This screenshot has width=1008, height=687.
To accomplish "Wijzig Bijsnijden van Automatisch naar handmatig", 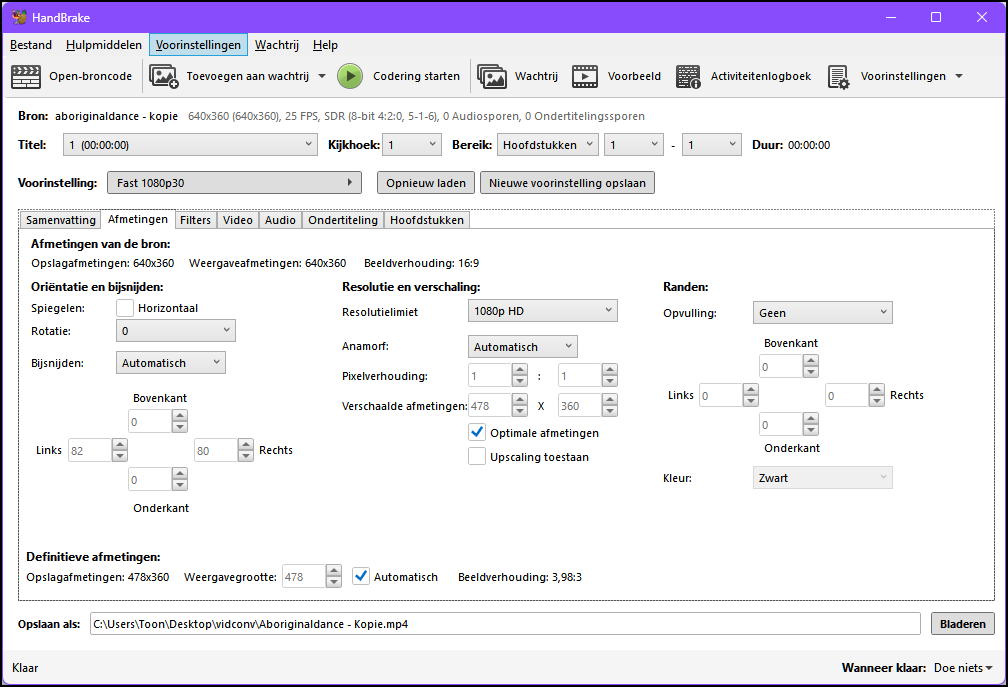I will [170, 361].
